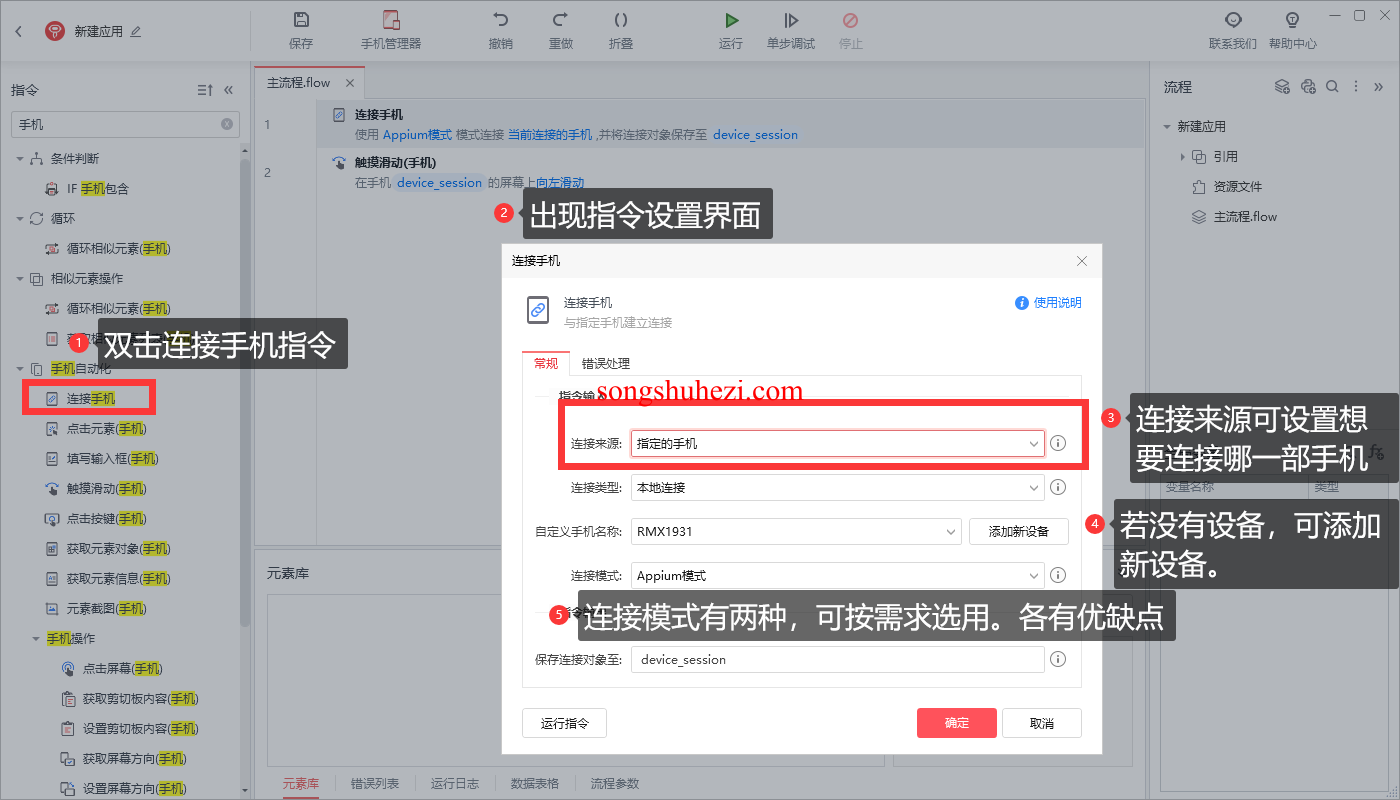The width and height of the screenshot is (1400, 800).
Task: Save the flow with 保存
Action: [x=301, y=31]
